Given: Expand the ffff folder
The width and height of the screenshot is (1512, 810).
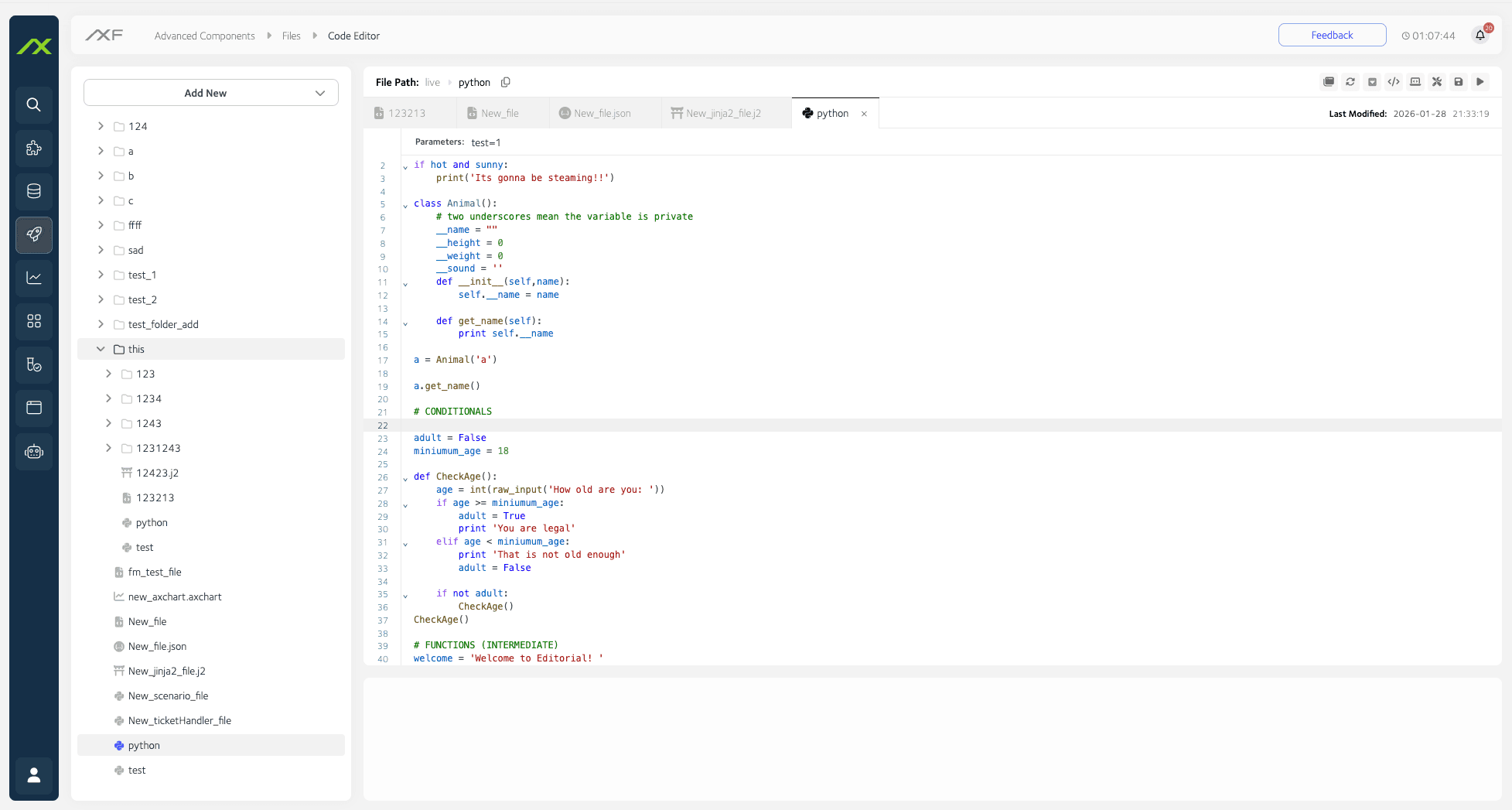Looking at the screenshot, I should click(x=101, y=225).
